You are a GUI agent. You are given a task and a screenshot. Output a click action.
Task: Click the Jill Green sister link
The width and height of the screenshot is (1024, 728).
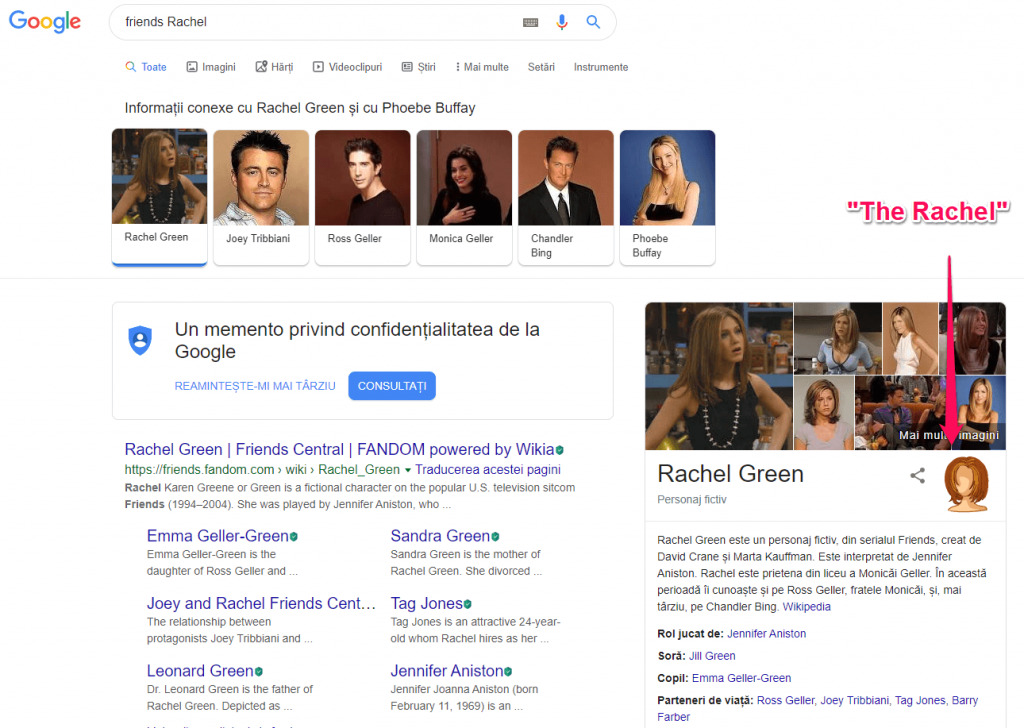pyautogui.click(x=712, y=656)
